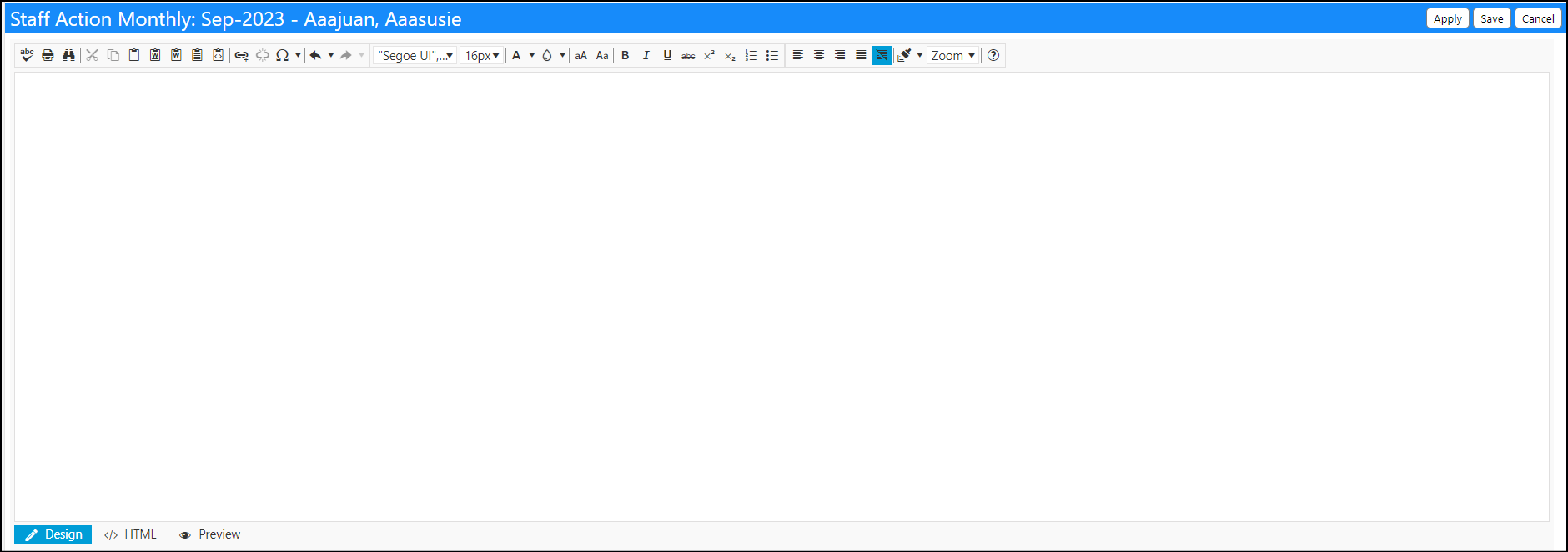Open the Zoom dropdown
Image resolution: width=1568 pixels, height=552 pixels.
(x=953, y=55)
